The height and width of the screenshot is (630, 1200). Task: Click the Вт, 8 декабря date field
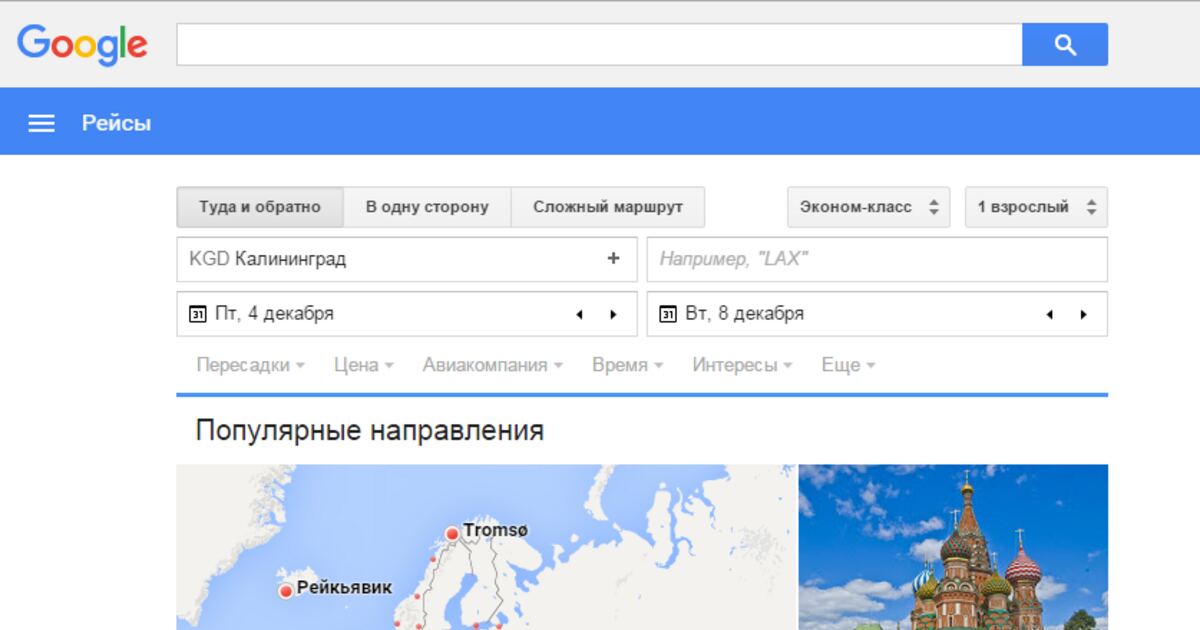pos(877,314)
